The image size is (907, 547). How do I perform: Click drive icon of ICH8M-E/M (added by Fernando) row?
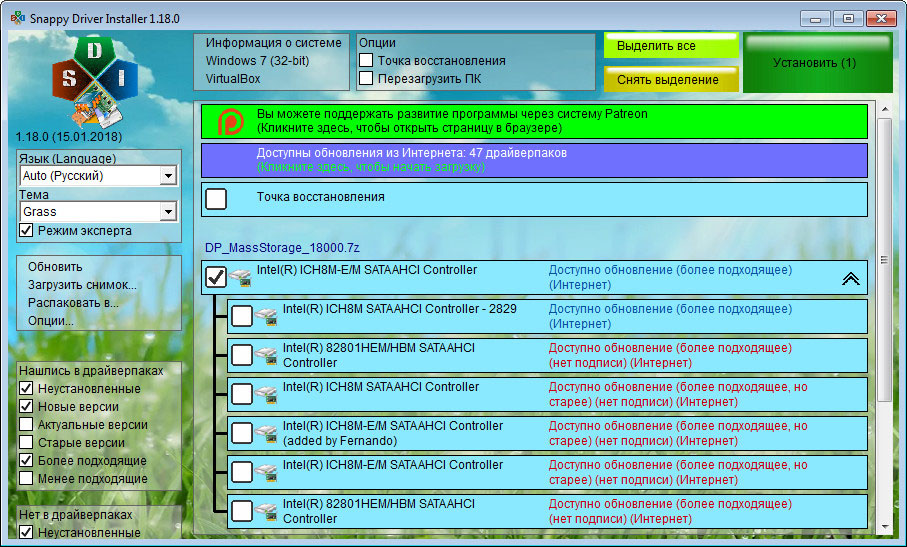[x=266, y=433]
